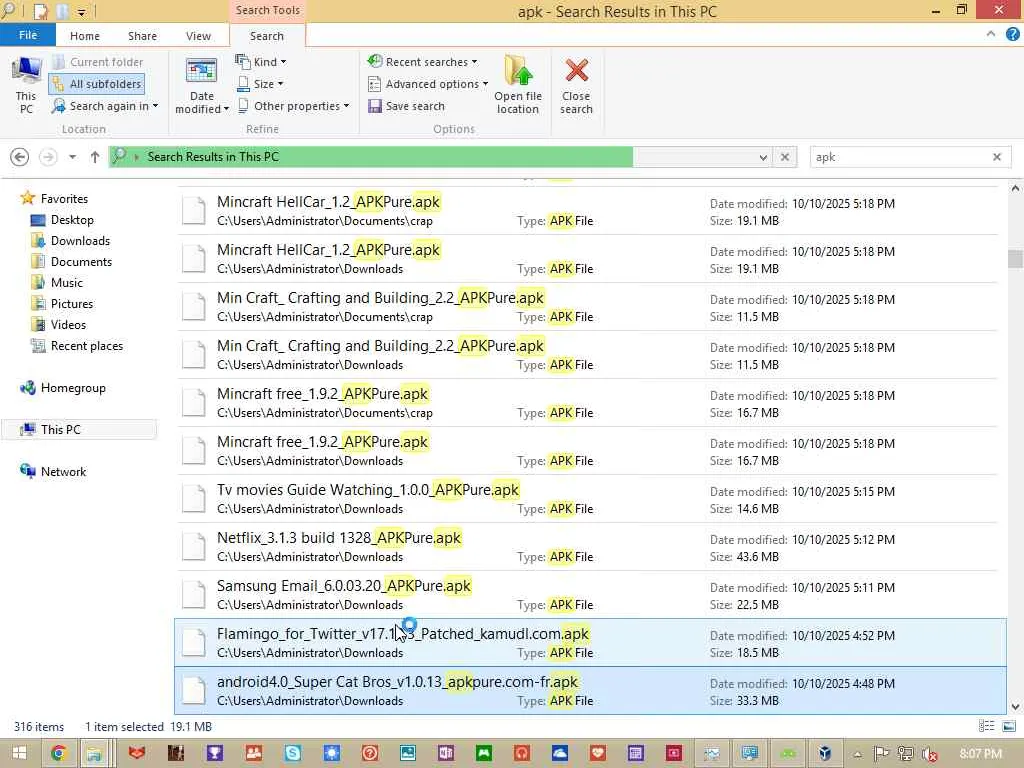Viewport: 1024px width, 768px height.
Task: Click the This PC search location icon
Action: tap(26, 86)
